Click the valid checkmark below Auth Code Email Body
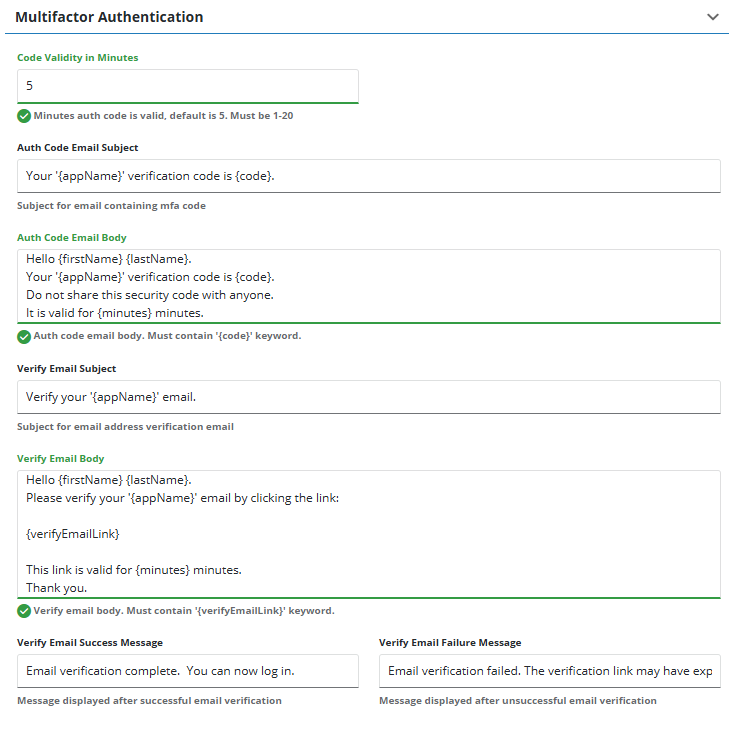 click(24, 336)
